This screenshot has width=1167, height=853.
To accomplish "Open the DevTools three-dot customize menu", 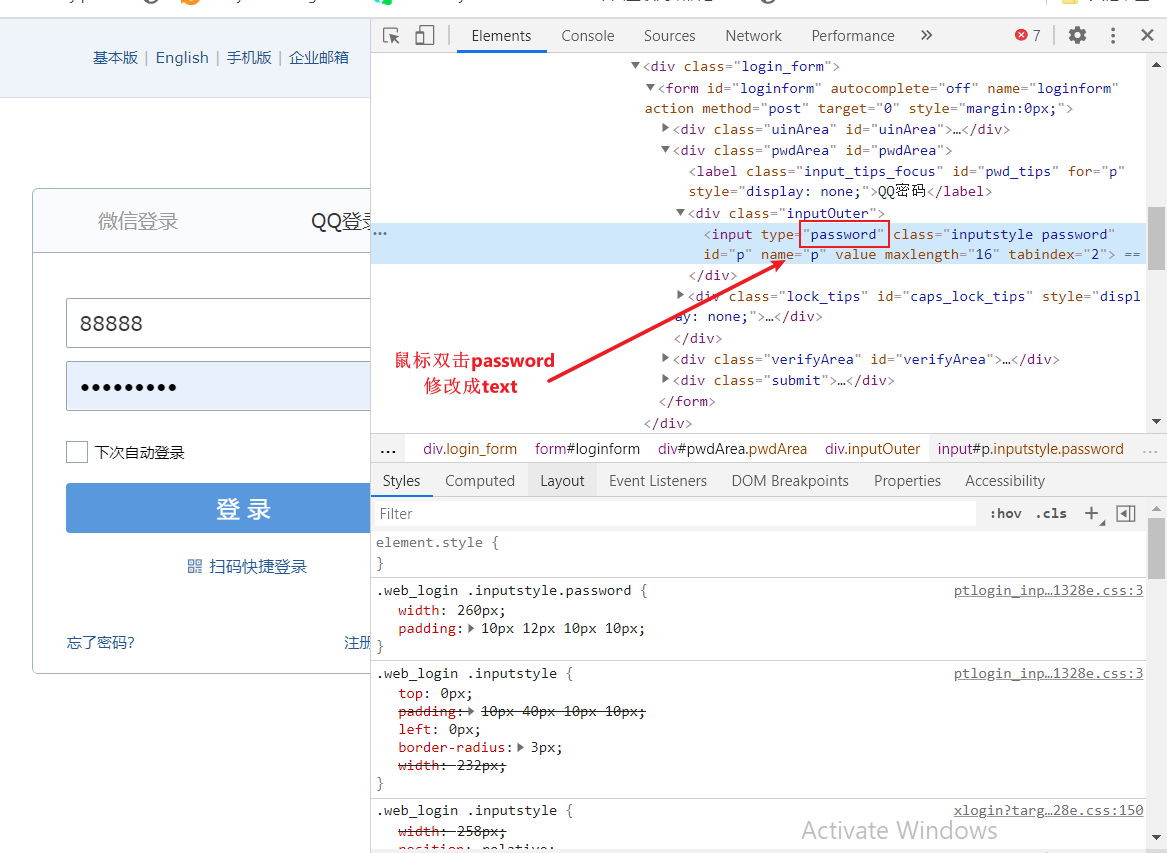I will click(x=1113, y=36).
